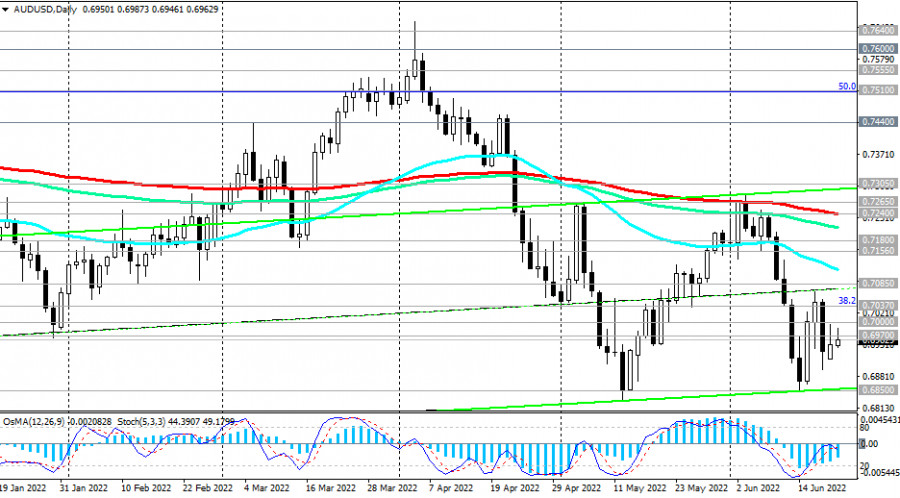Select the 80 level on indicator scale
900x498 pixels.
pos(864,427)
